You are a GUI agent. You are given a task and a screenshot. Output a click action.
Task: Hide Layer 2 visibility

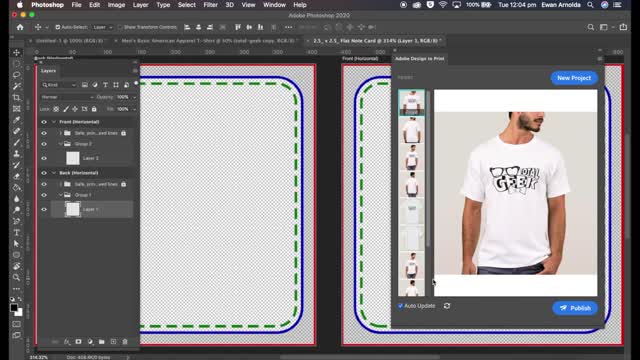(x=44, y=158)
